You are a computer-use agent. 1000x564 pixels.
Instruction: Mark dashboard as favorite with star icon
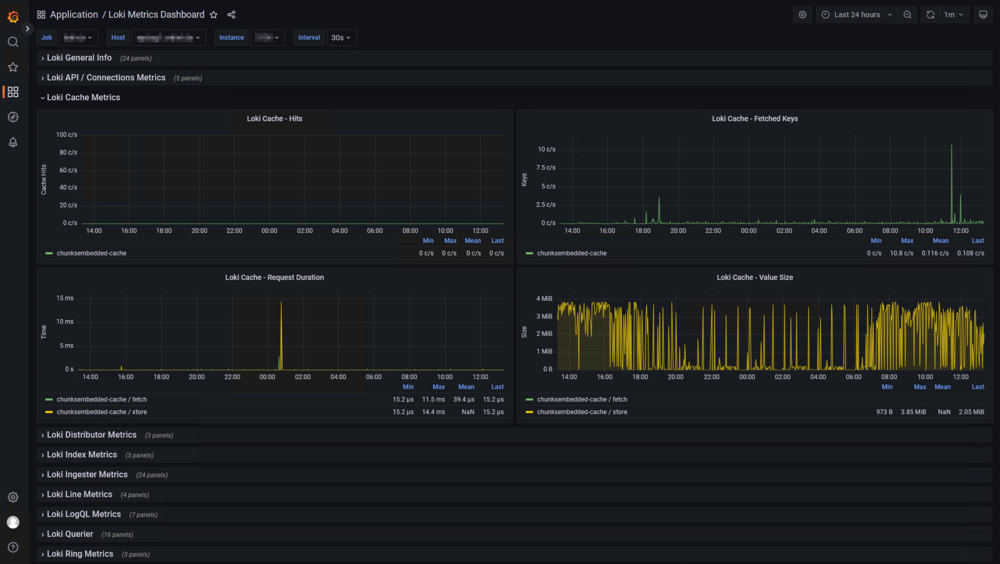[214, 15]
